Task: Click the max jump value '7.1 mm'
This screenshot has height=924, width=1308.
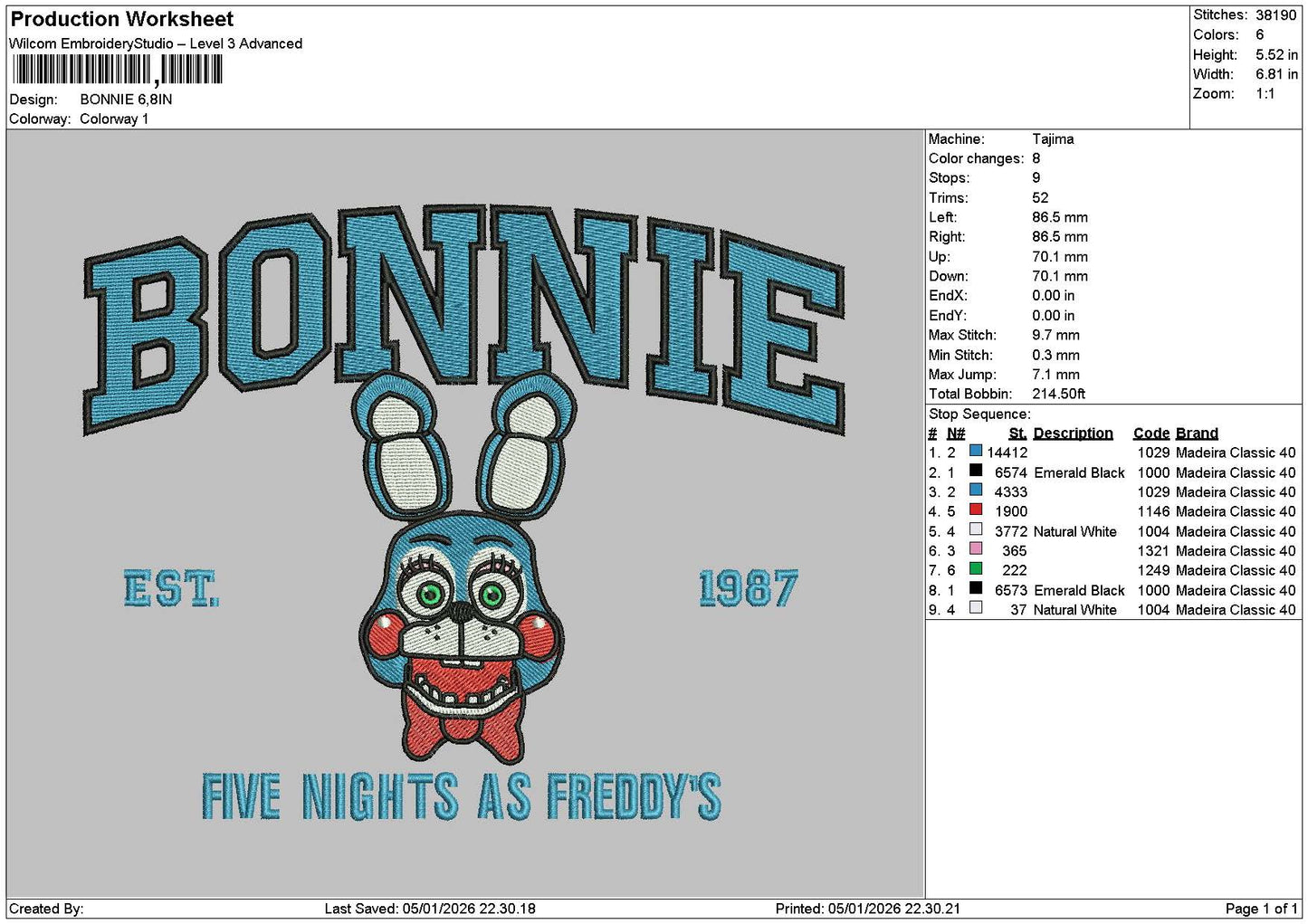Action: pyautogui.click(x=1055, y=375)
